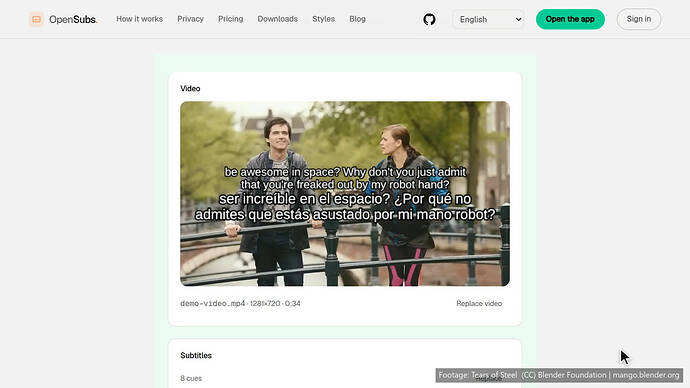The image size is (690, 388).
Task: Click the OpenSubs brand name
Action: pyautogui.click(x=73, y=19)
